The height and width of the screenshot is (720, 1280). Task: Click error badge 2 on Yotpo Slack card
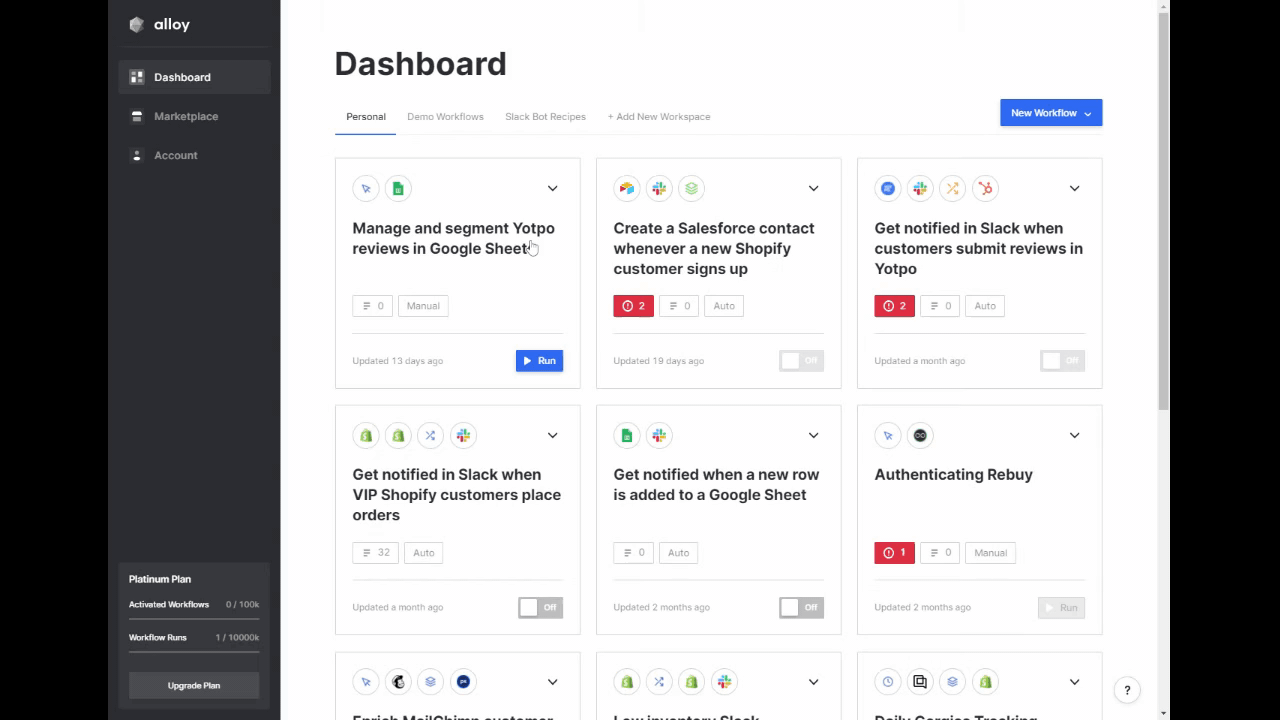[895, 306]
